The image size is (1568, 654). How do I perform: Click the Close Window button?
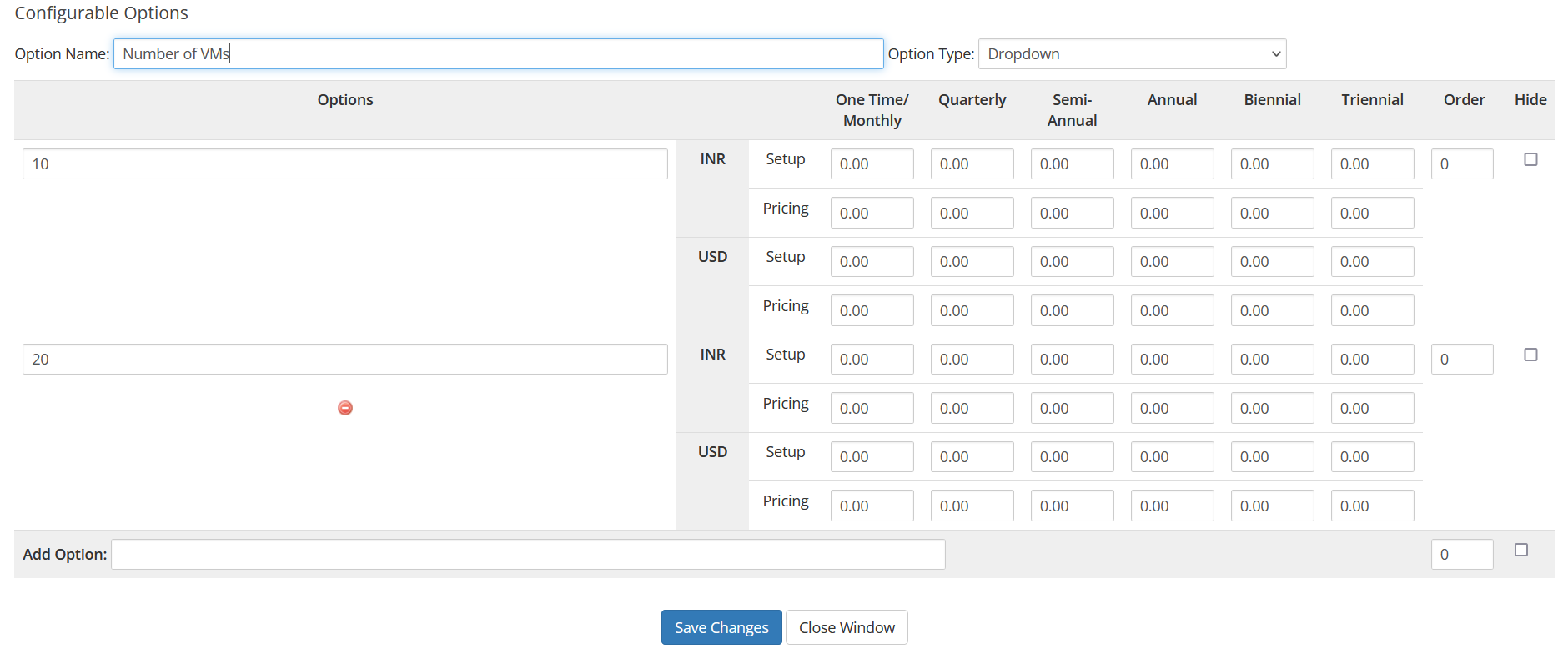[847, 627]
